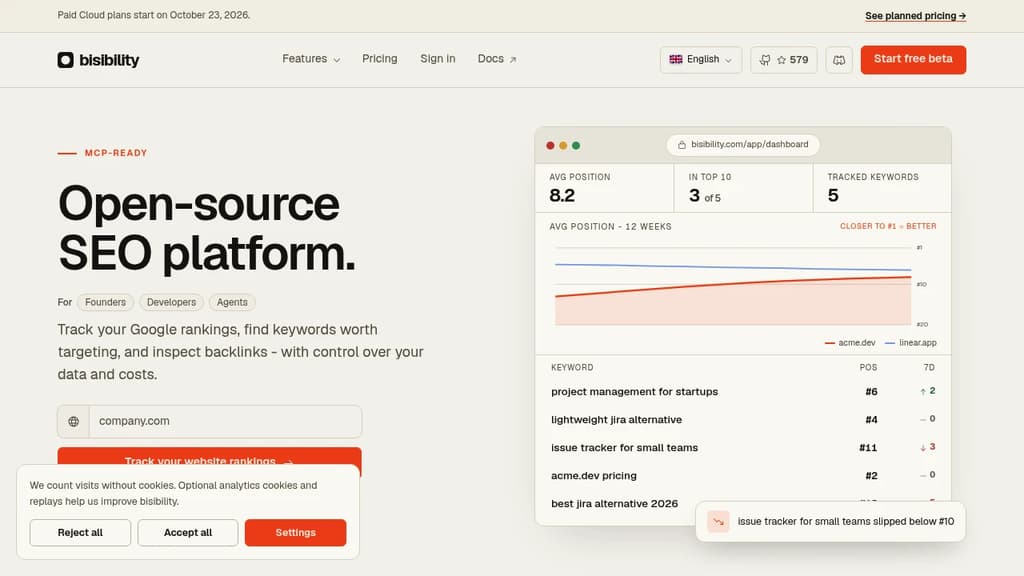Screen dimensions: 1024x576
Task: Click the Paid Cloud plans announcement text
Action: coord(153,15)
